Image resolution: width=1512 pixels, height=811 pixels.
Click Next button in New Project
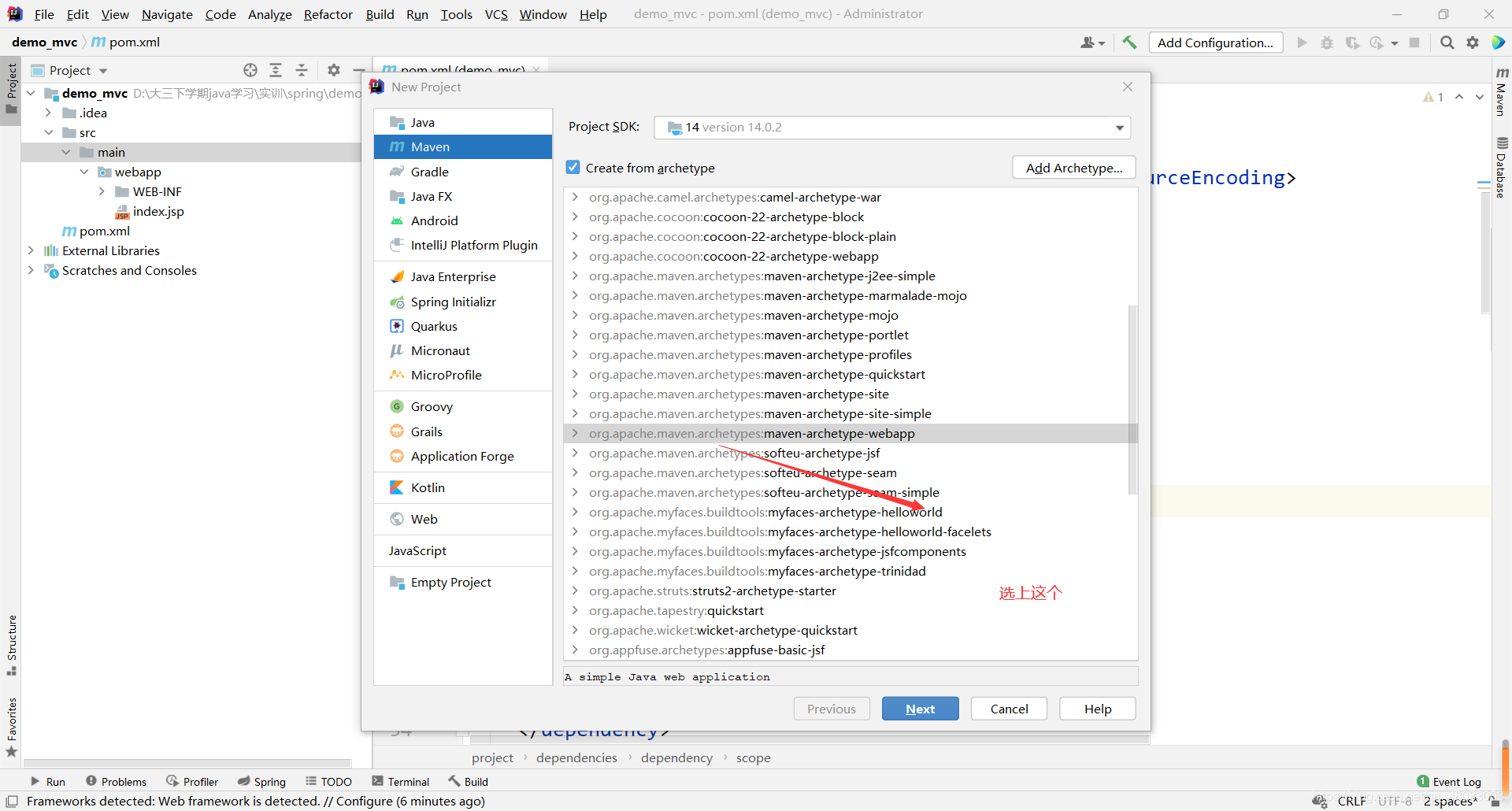(920, 709)
